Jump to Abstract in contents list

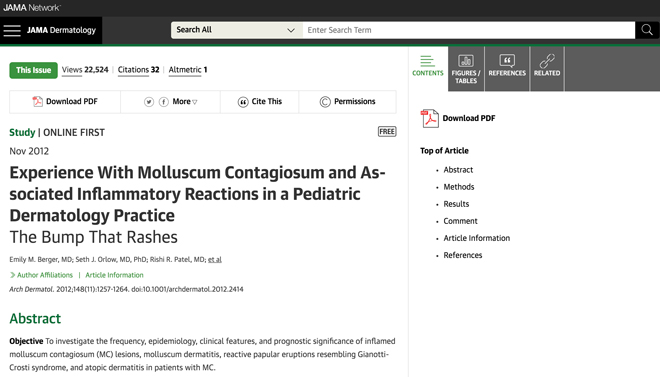[458, 170]
